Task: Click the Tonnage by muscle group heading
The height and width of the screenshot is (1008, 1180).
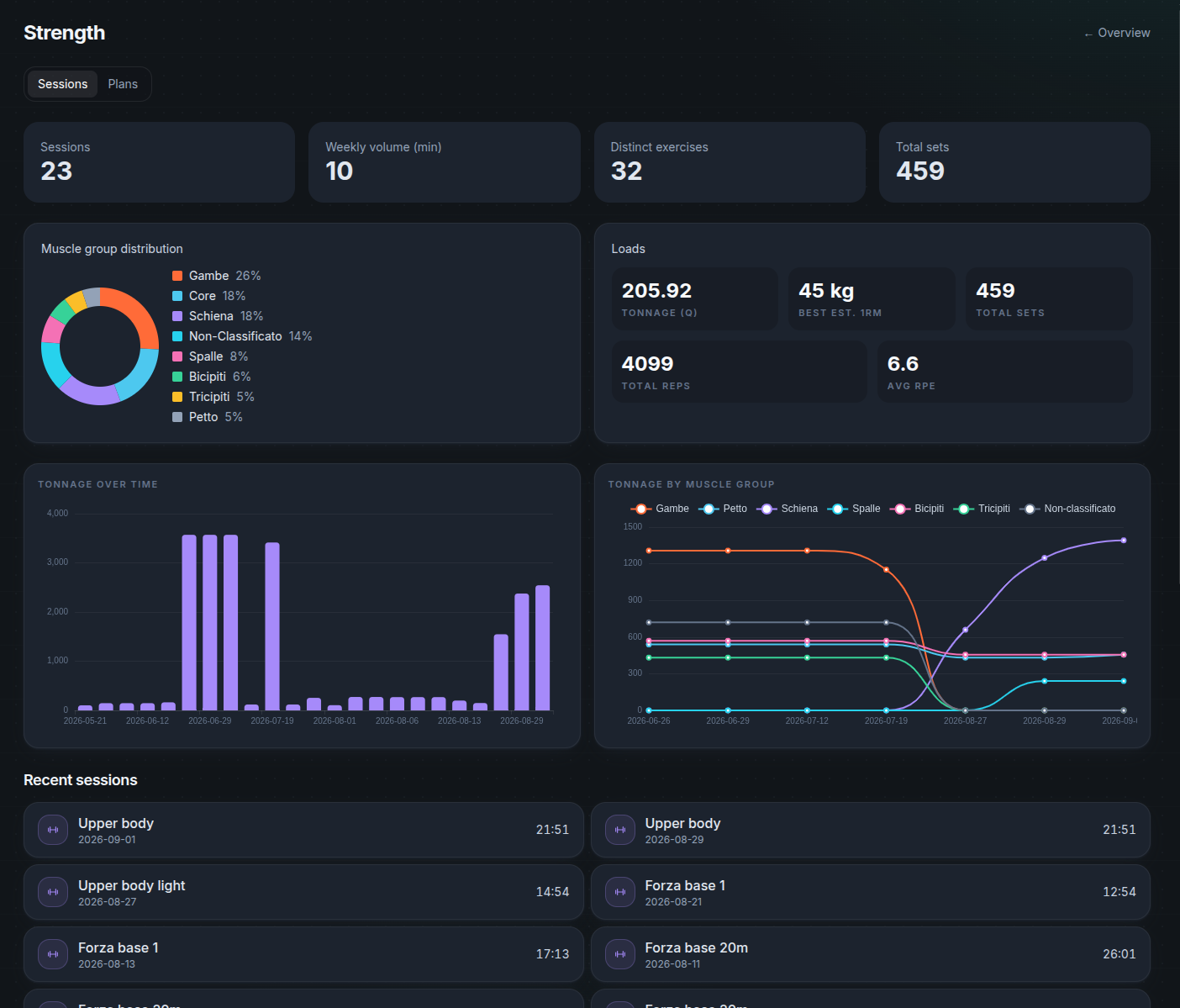Action: tap(692, 484)
